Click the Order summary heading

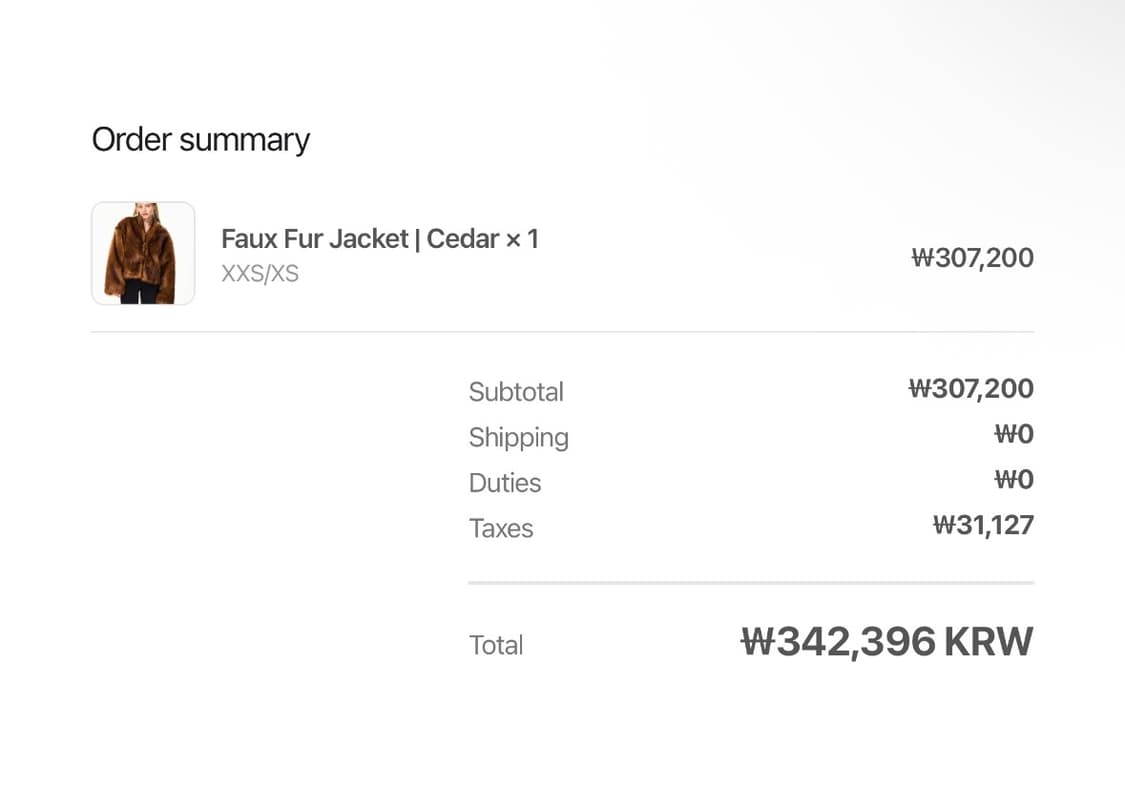[200, 139]
